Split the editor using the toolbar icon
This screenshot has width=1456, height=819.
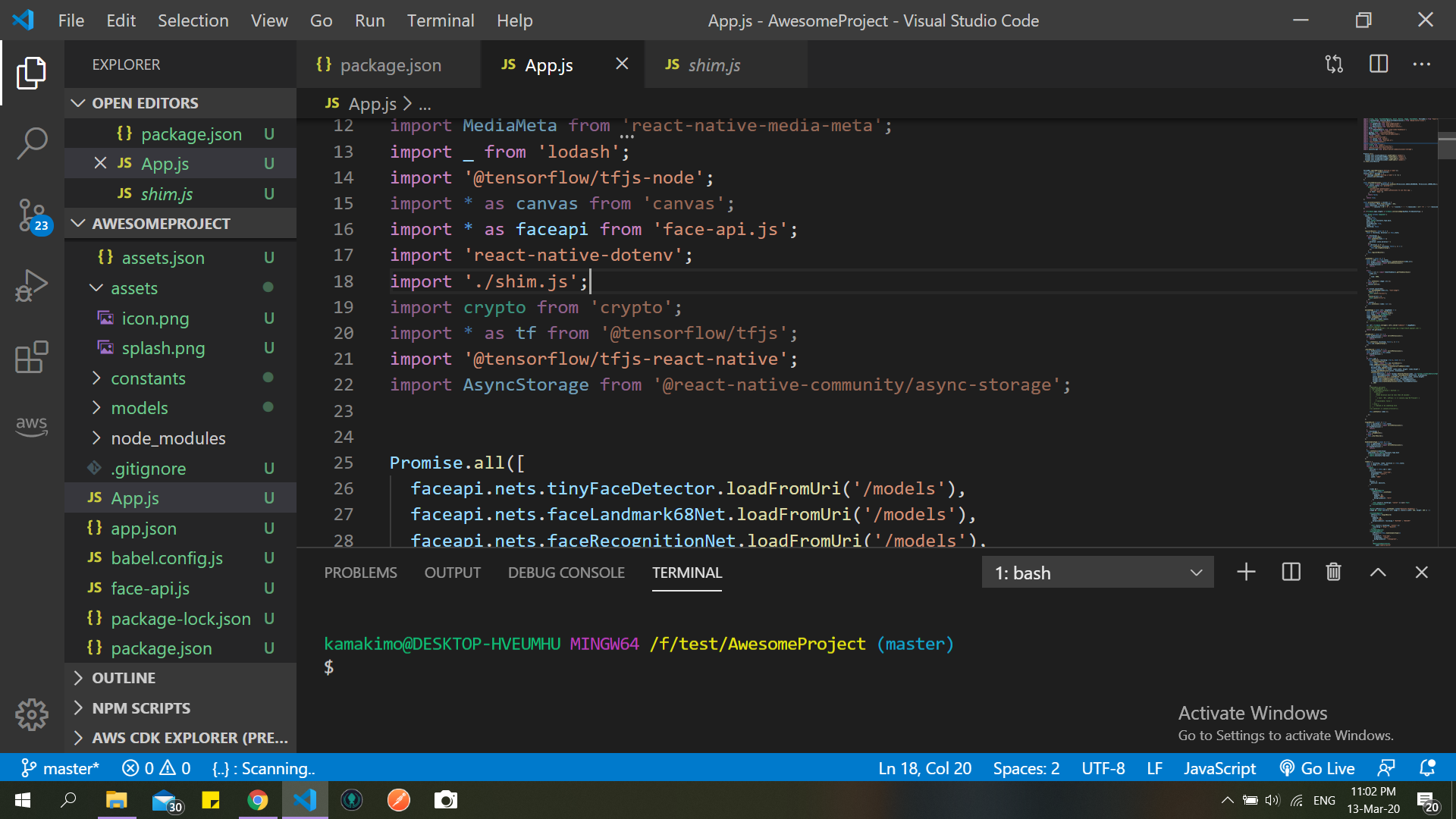pos(1378,64)
